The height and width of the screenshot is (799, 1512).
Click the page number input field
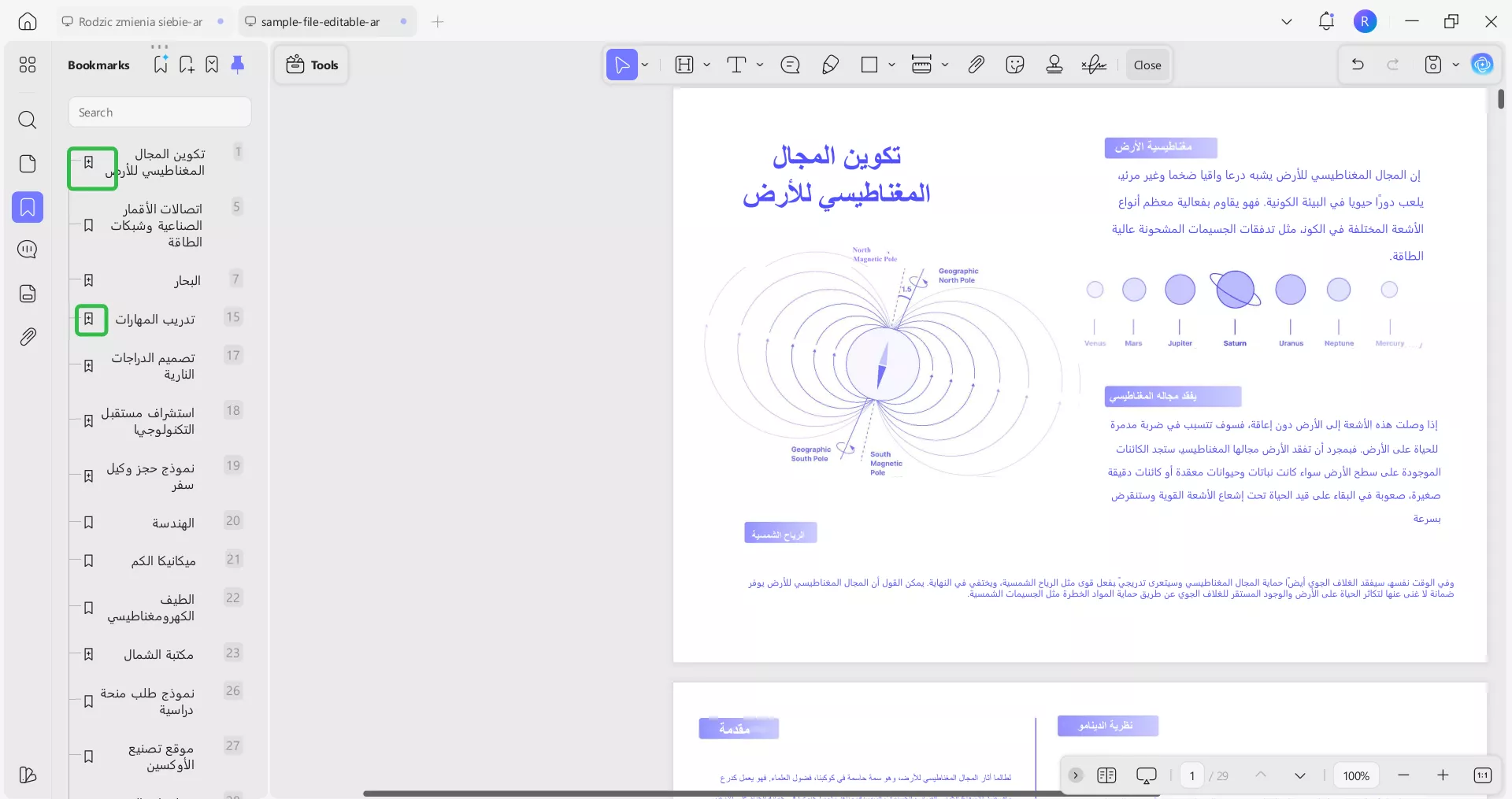click(1191, 775)
